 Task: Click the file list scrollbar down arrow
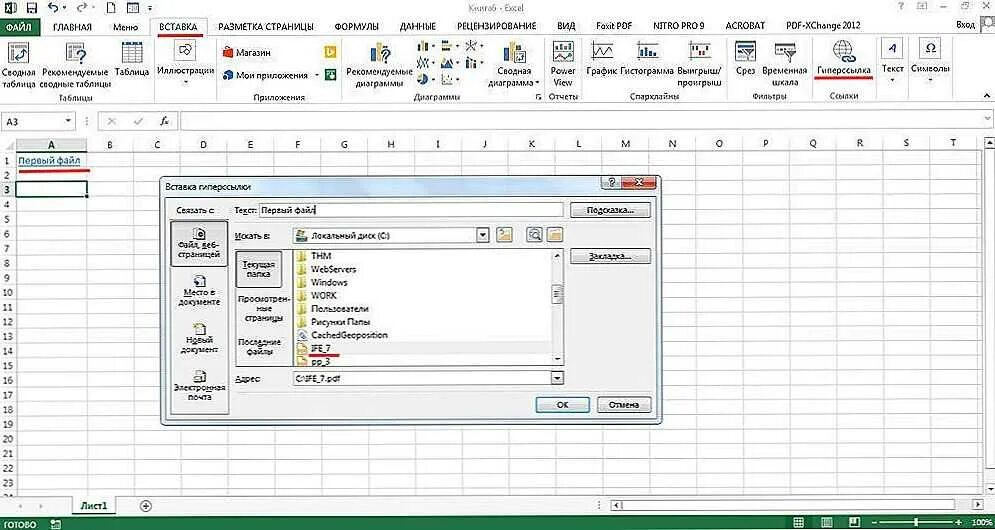pyautogui.click(x=557, y=359)
